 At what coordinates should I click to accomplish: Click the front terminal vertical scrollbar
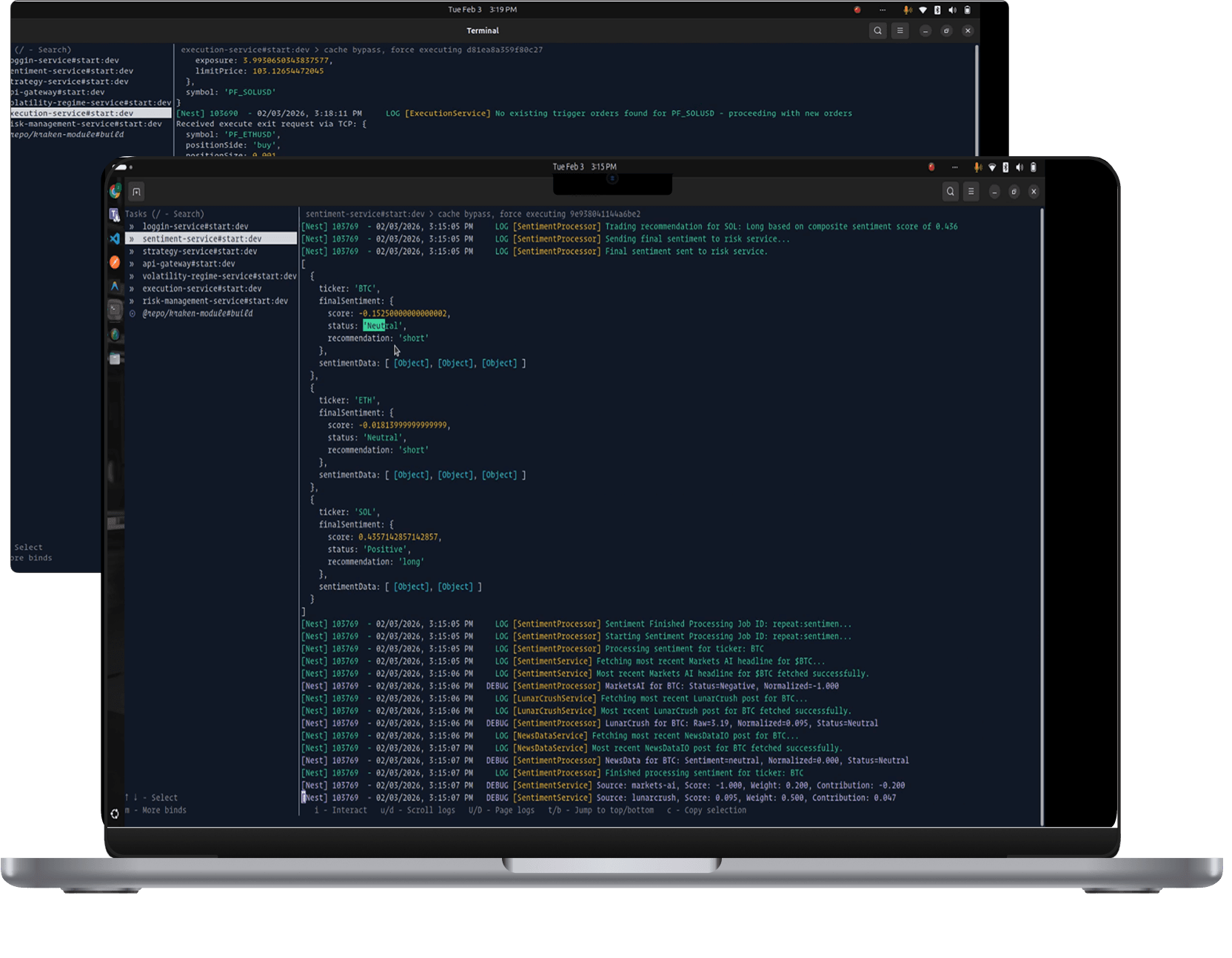click(x=1042, y=516)
